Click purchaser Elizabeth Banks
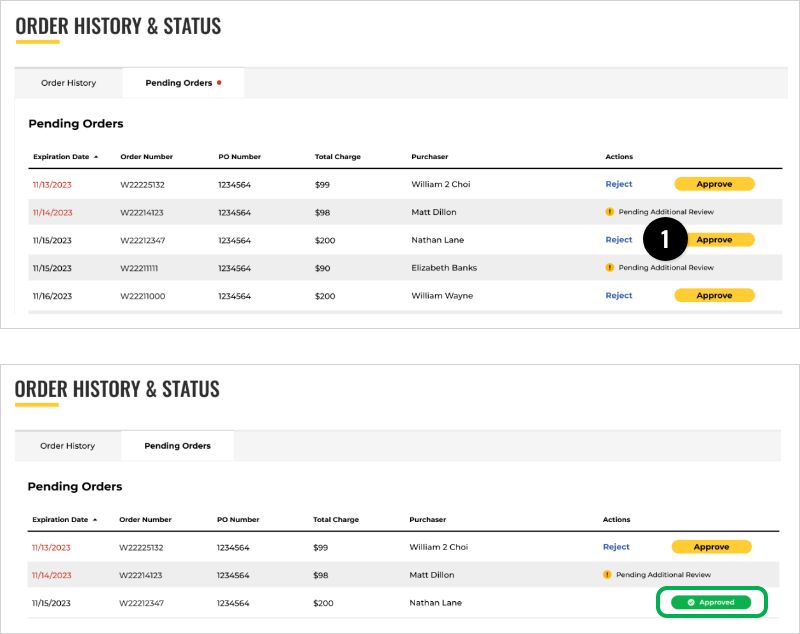This screenshot has height=634, width=800. 444,268
